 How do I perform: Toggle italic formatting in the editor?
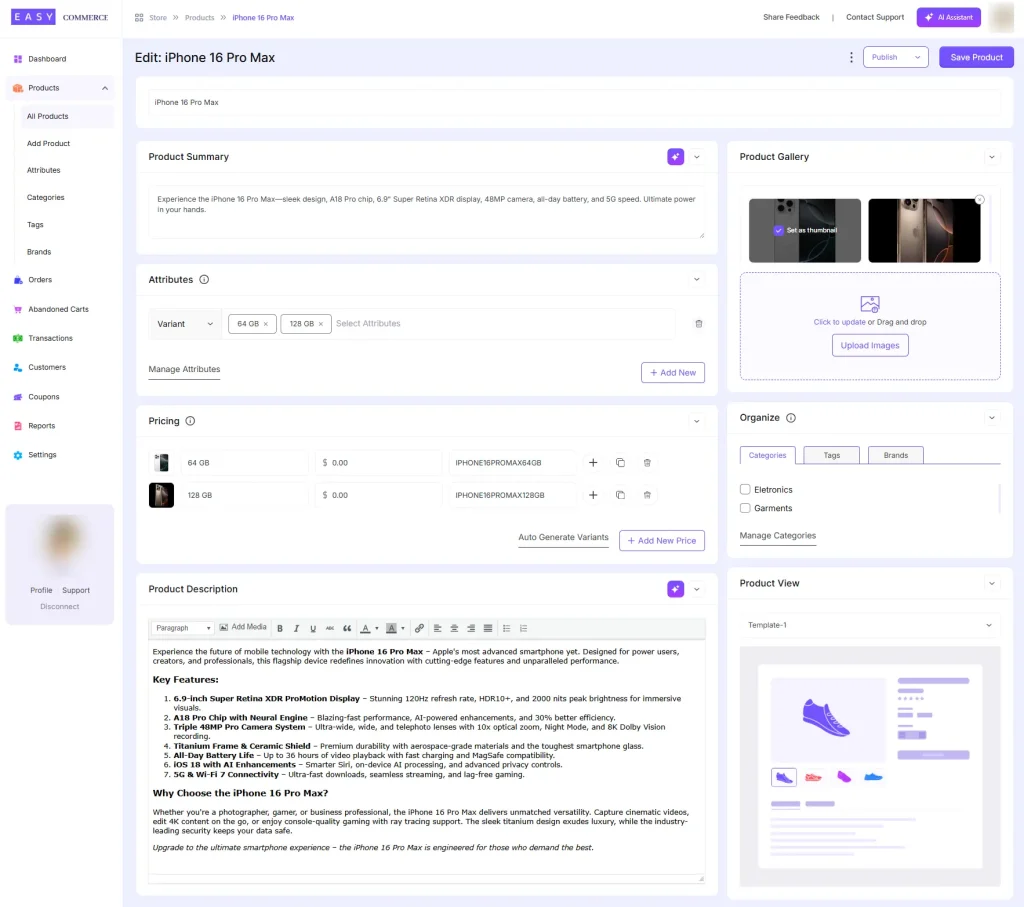pos(296,628)
